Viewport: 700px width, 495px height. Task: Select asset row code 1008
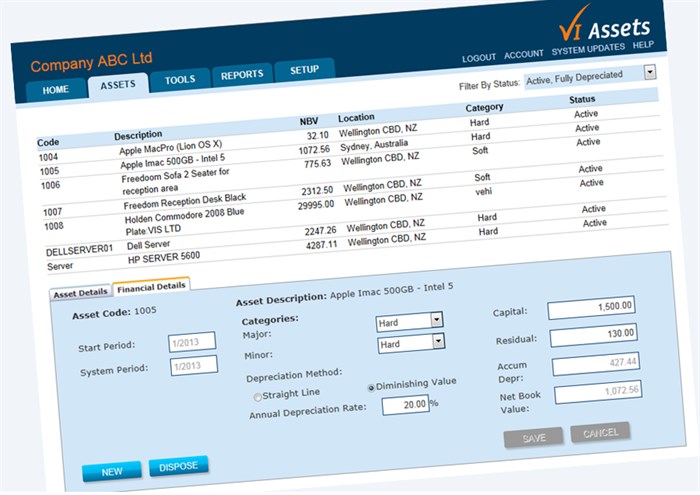click(54, 226)
